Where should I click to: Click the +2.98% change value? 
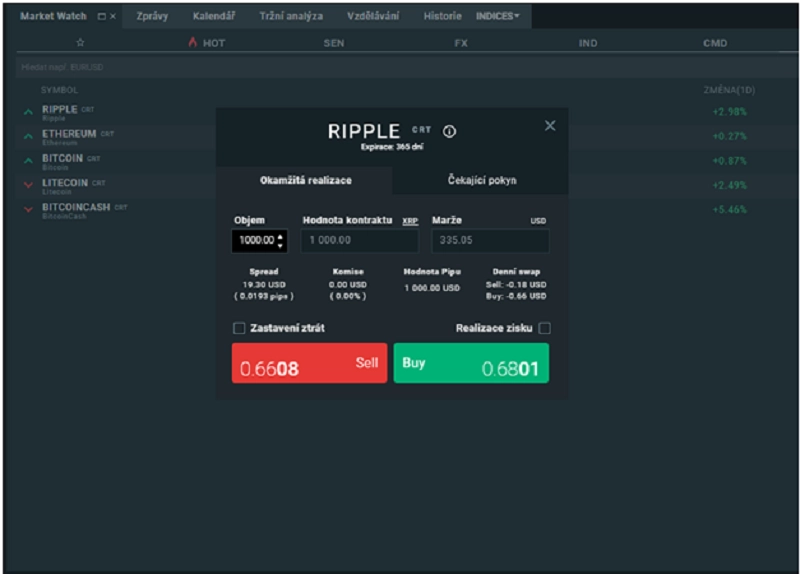[730, 112]
